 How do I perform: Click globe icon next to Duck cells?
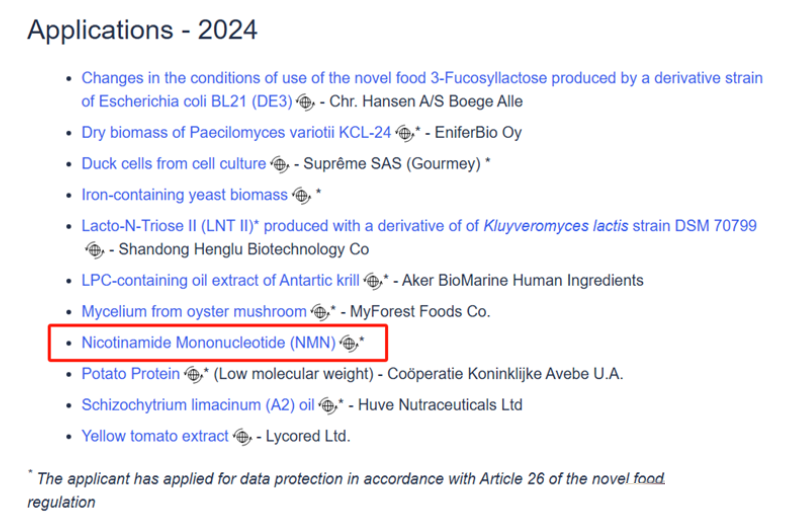point(279,164)
